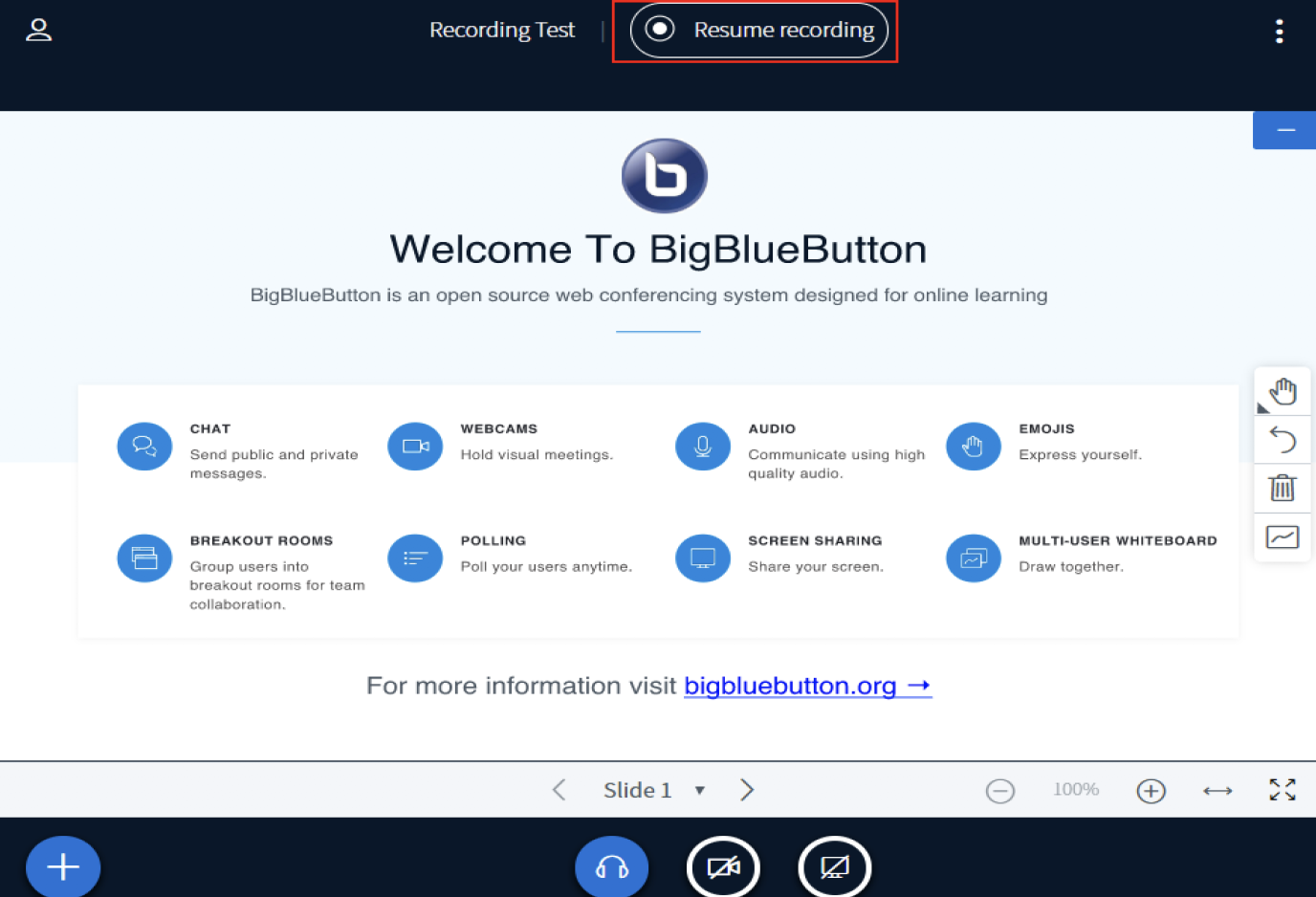Screen dimensions: 1316x897
Task: Click the Multi-User Whiteboard icon on slide
Action: 974,558
